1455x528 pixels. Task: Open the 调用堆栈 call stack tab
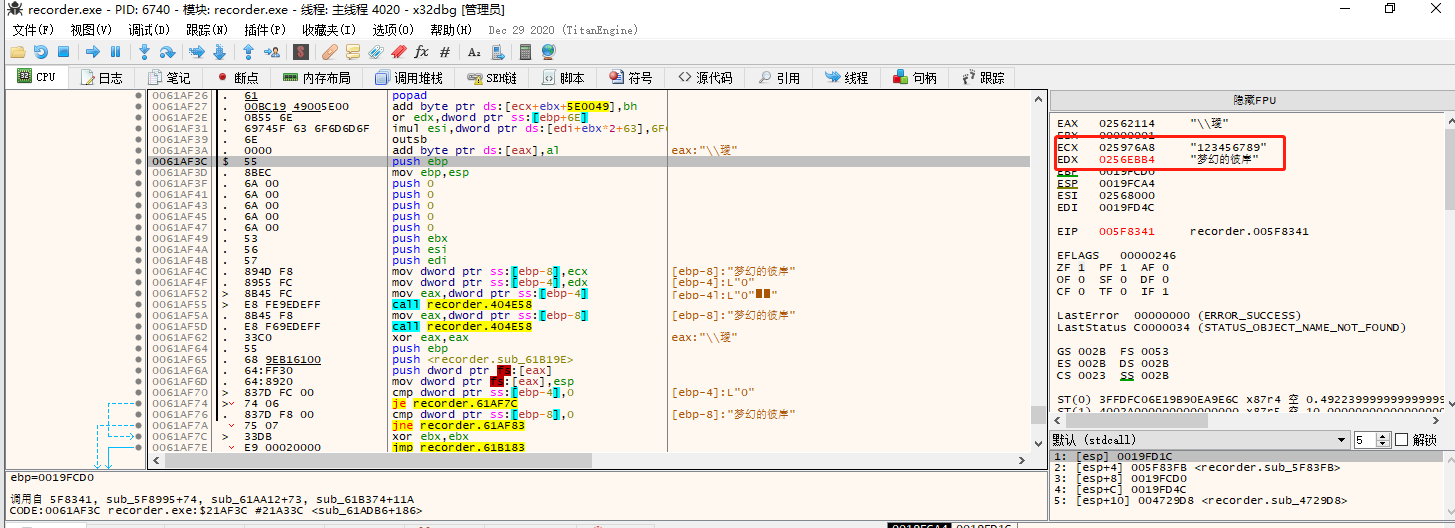click(x=409, y=77)
